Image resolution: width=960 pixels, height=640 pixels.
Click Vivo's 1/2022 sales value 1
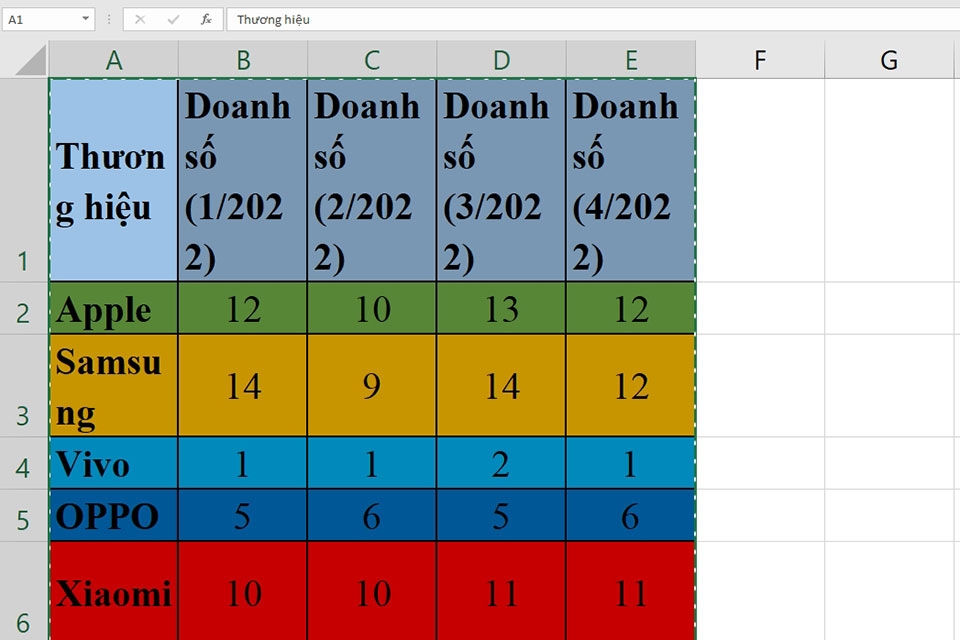pyautogui.click(x=243, y=463)
